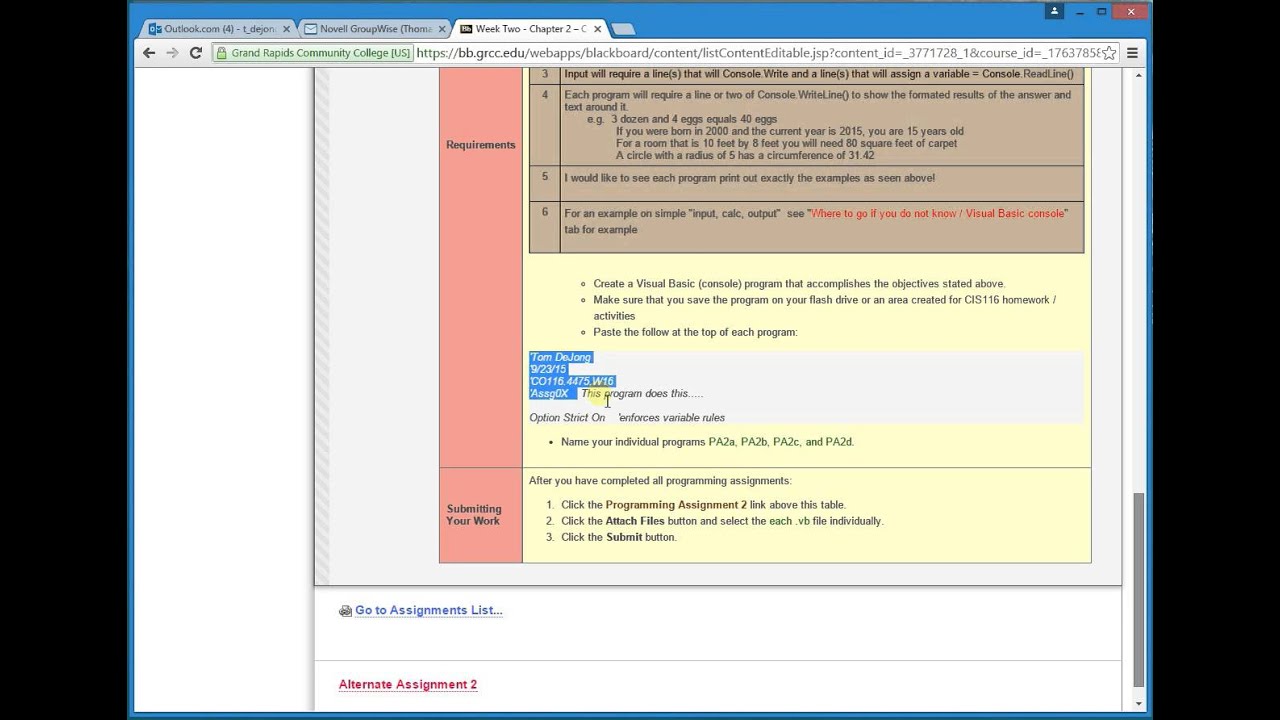This screenshot has height=720, width=1280.
Task: Click the bold 'Attach Files' text
Action: 635,521
